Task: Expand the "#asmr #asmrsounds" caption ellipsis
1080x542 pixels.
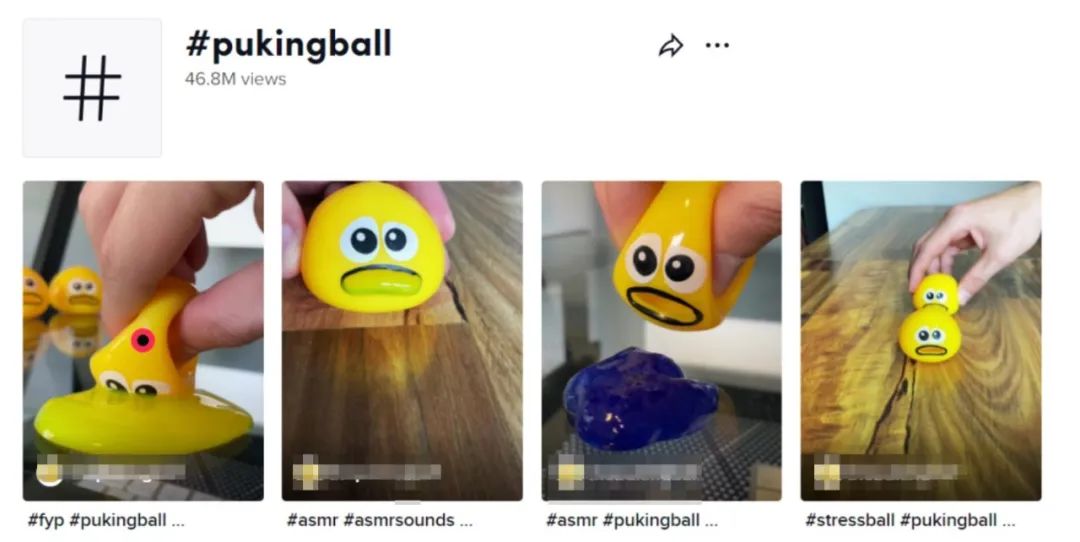Action: coord(464,521)
